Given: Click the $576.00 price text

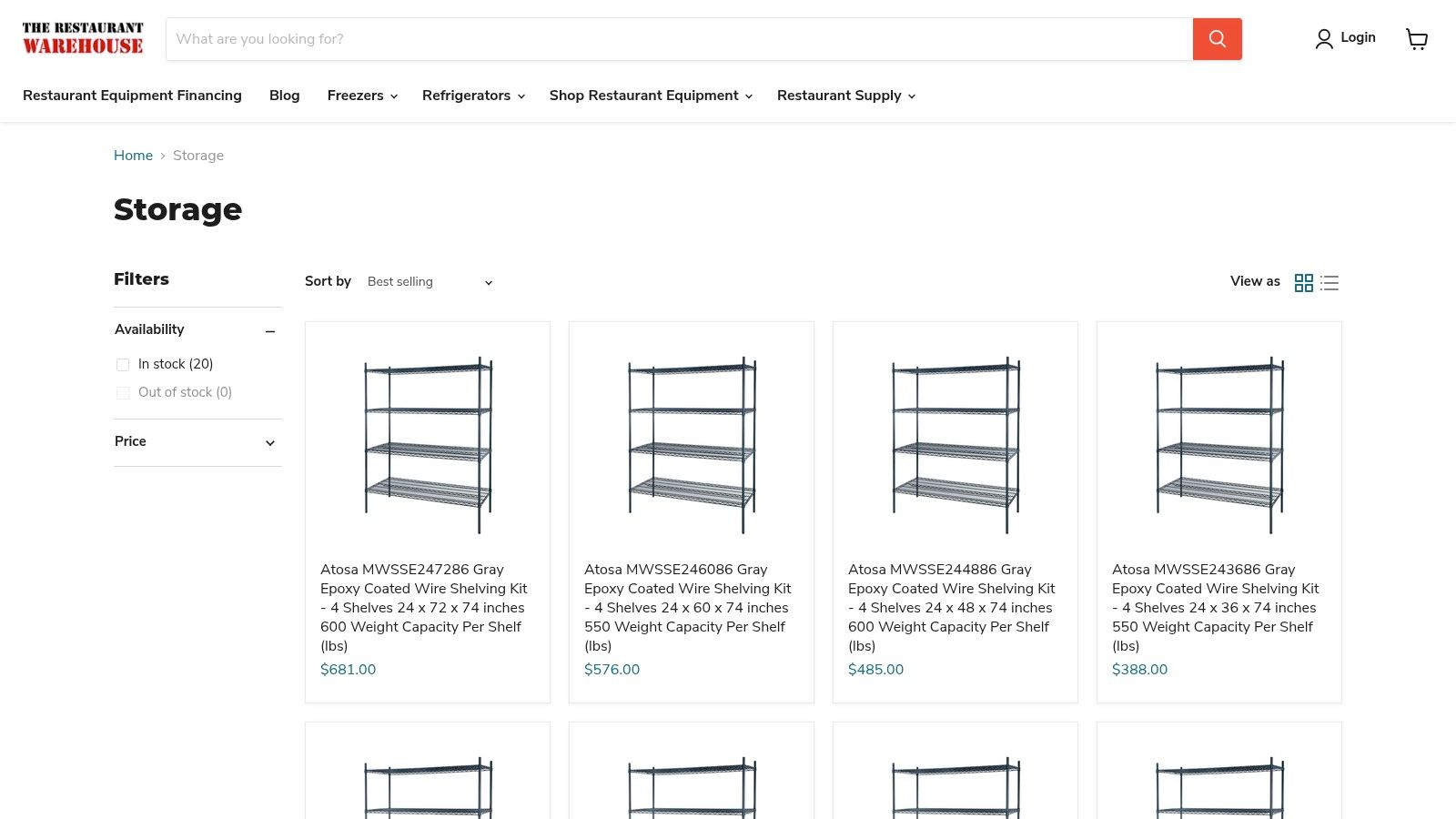Looking at the screenshot, I should coord(612,670).
